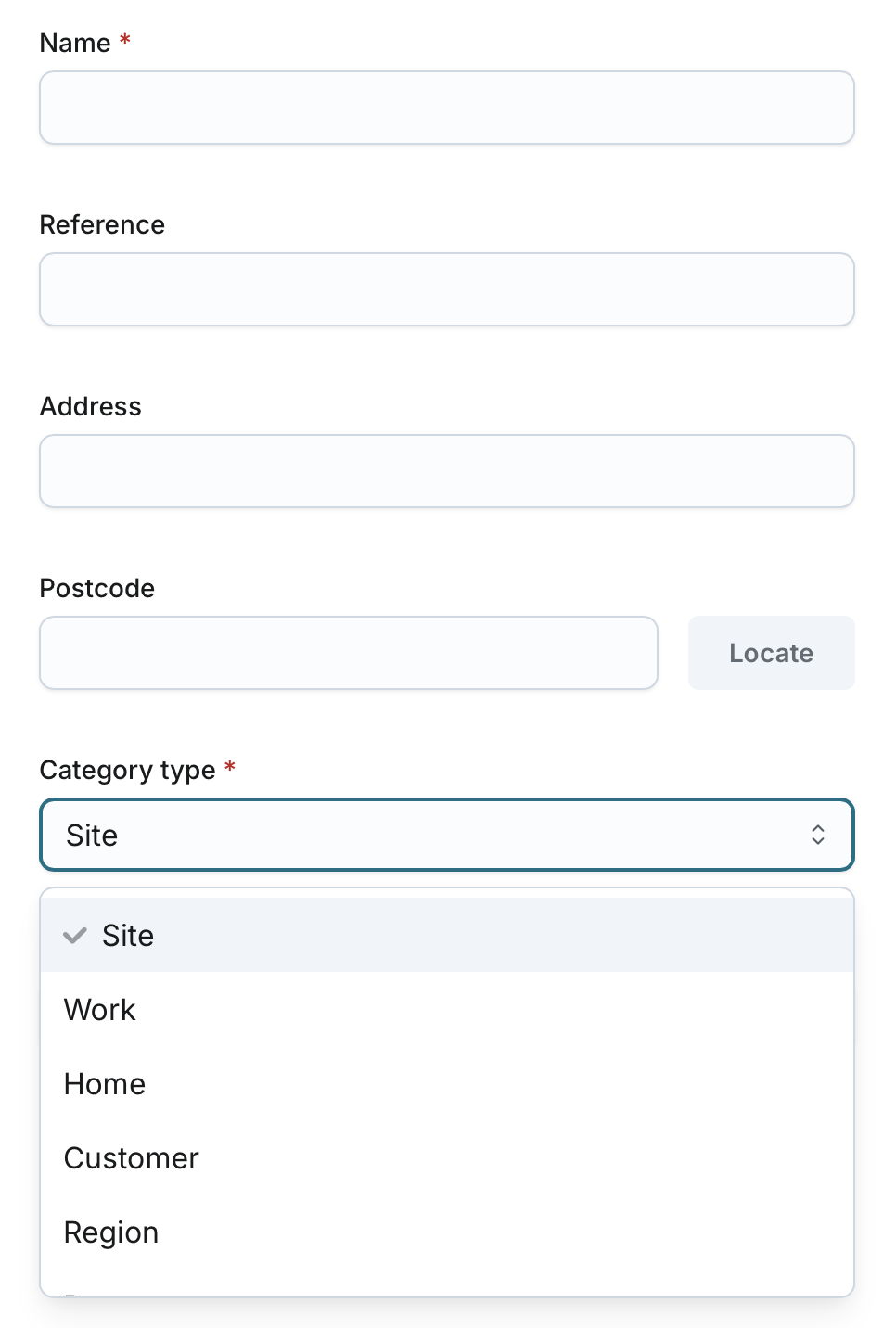The width and height of the screenshot is (896, 1328).
Task: Click the Address input field
Action: click(x=446, y=471)
